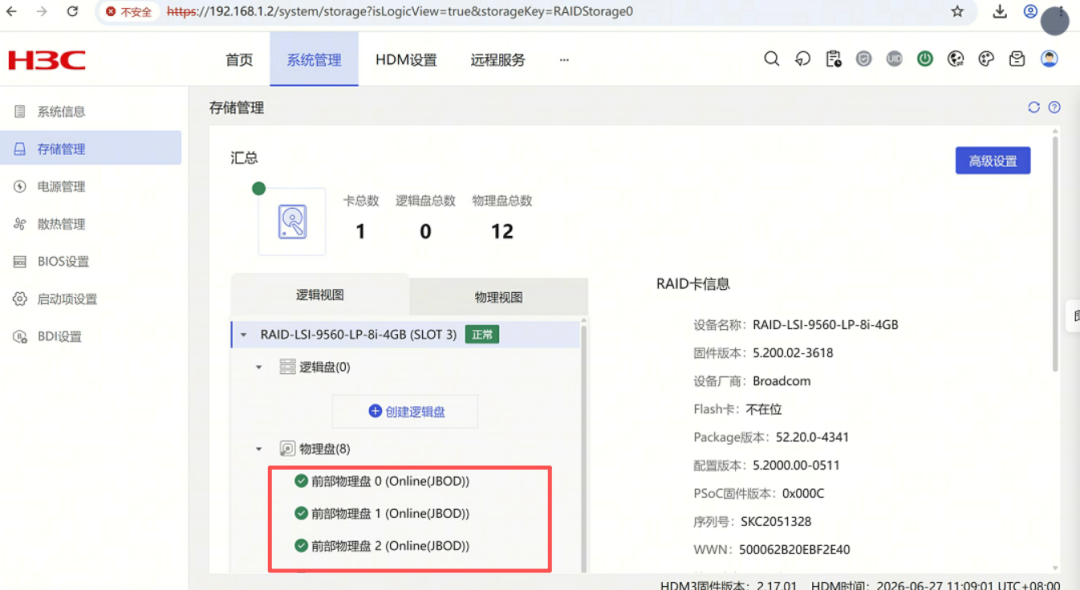The width and height of the screenshot is (1080, 590).
Task: Click the 存储管理 sidebar icon
Action: (x=20, y=149)
